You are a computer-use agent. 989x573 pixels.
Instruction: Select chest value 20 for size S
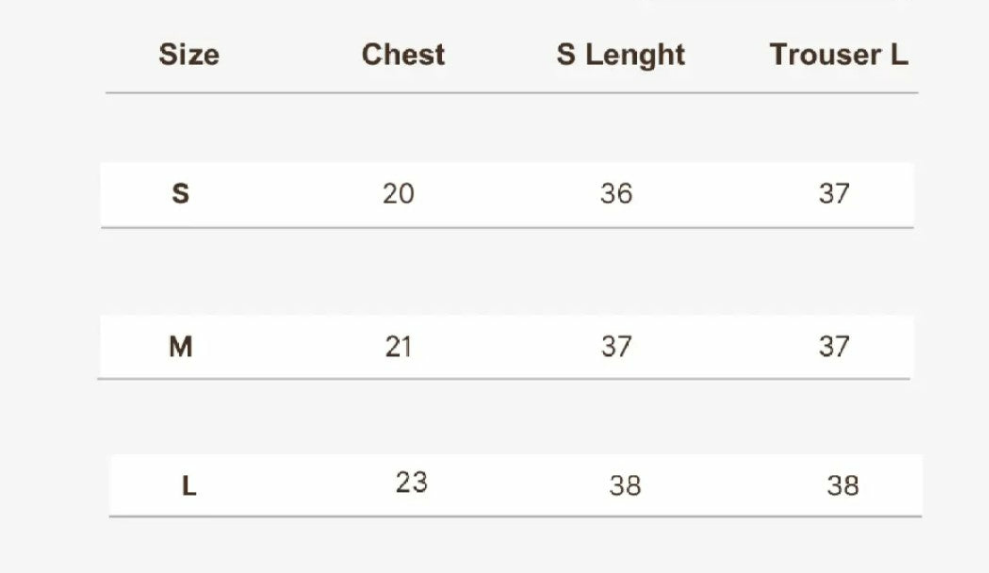click(x=398, y=193)
